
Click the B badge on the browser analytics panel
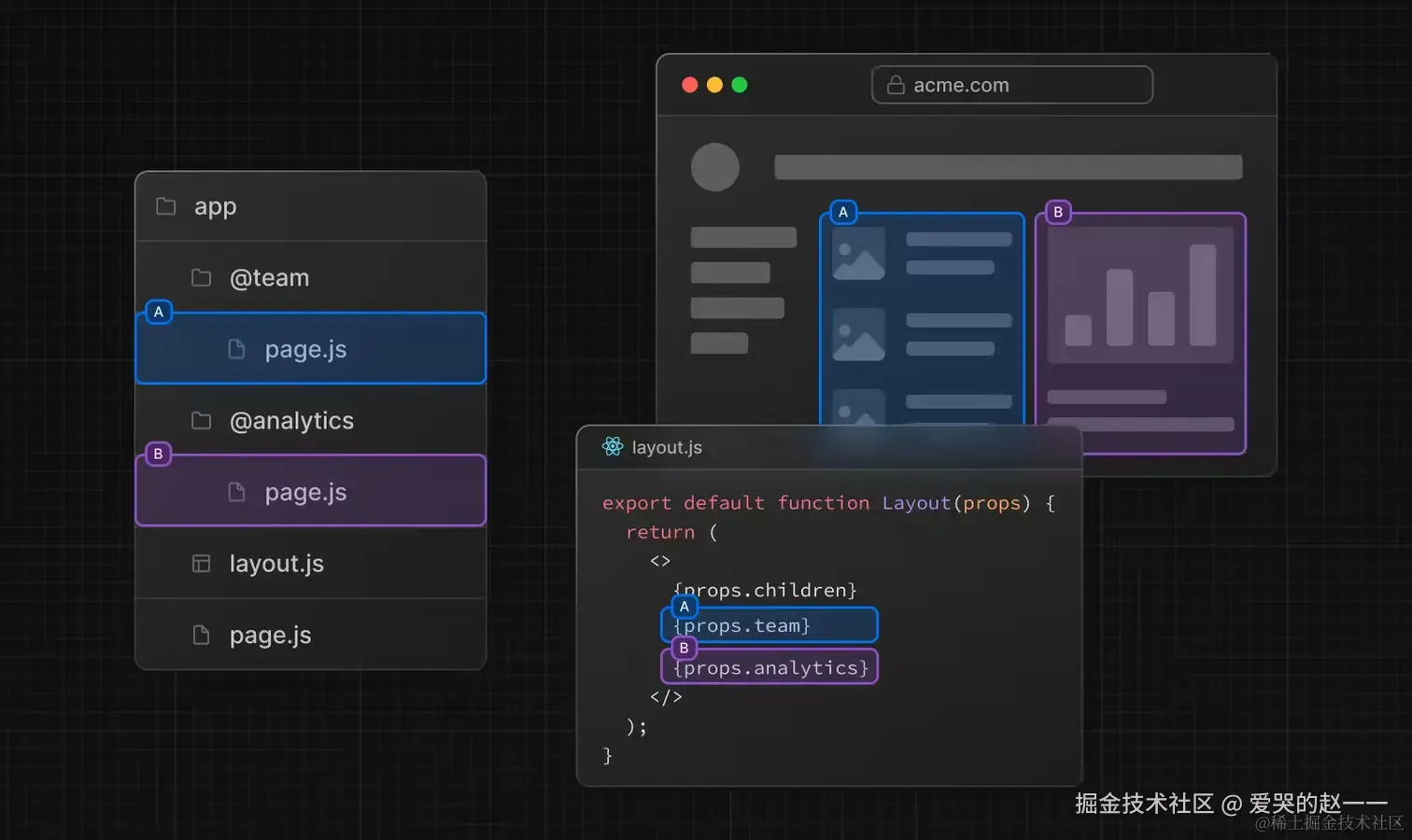click(x=1058, y=212)
